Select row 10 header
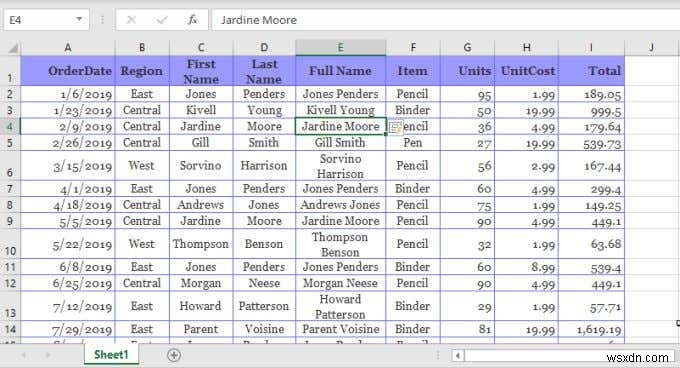Screen dimensions: 680x368 click(10, 244)
